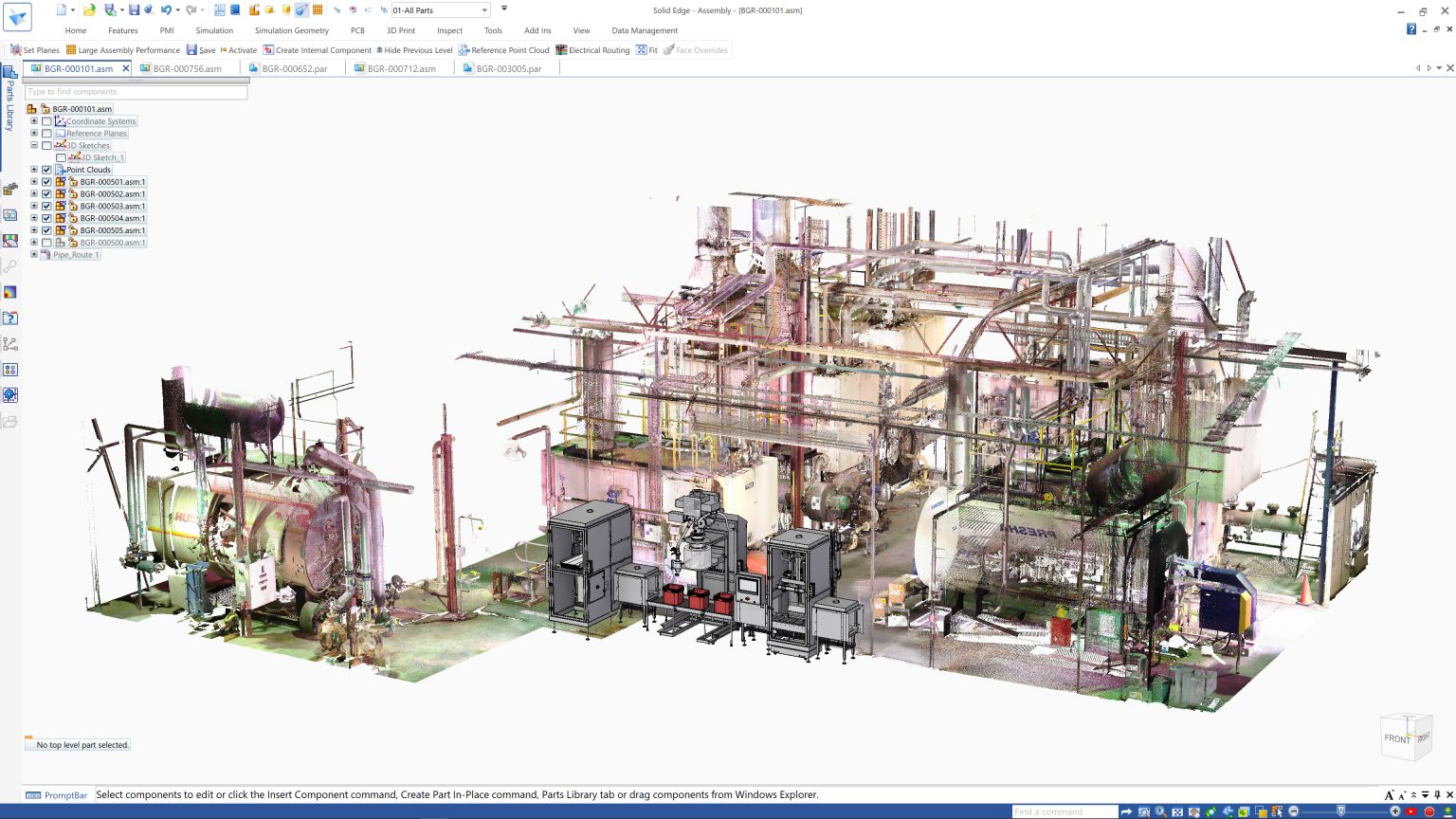Enable the BGR-000500.asm:1 checkbox
This screenshot has width=1456, height=819.
[x=46, y=243]
